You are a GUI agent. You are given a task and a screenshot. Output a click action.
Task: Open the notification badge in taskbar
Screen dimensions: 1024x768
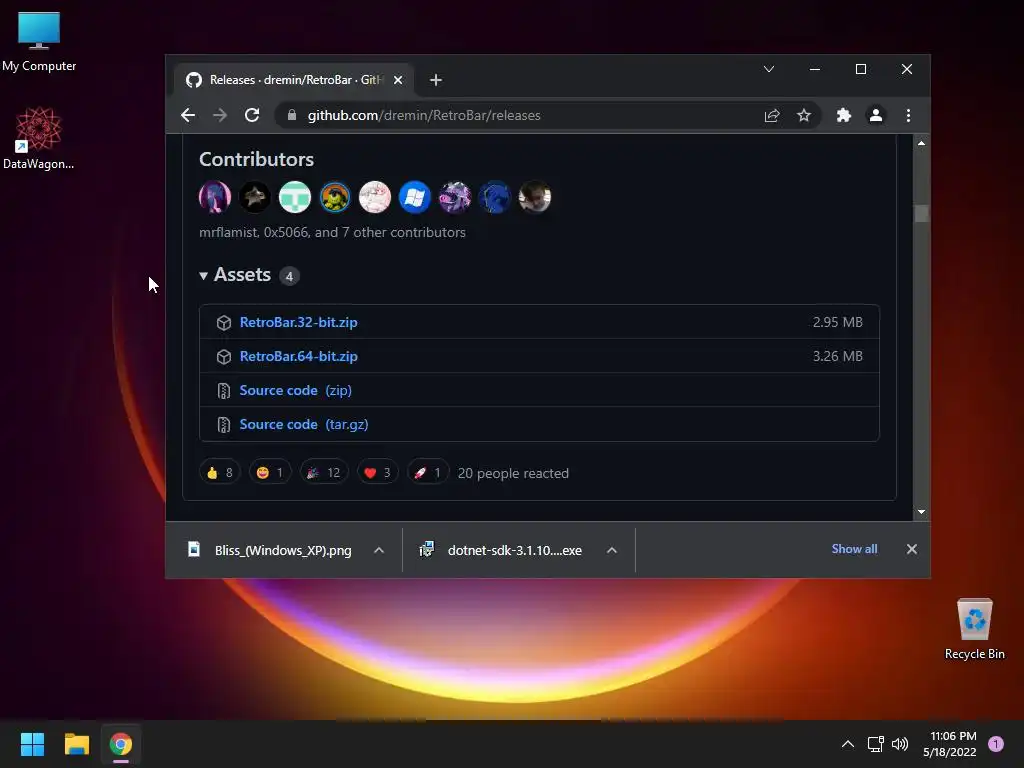[996, 744]
